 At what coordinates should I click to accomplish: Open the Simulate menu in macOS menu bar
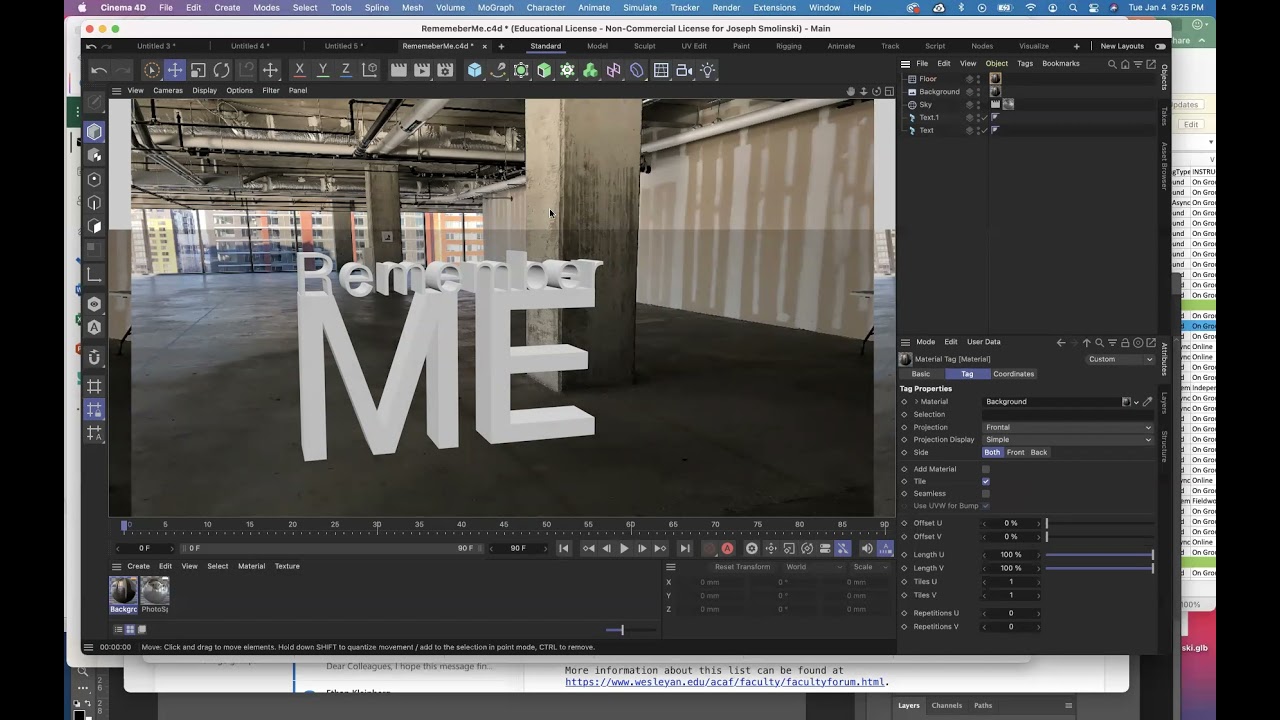640,7
